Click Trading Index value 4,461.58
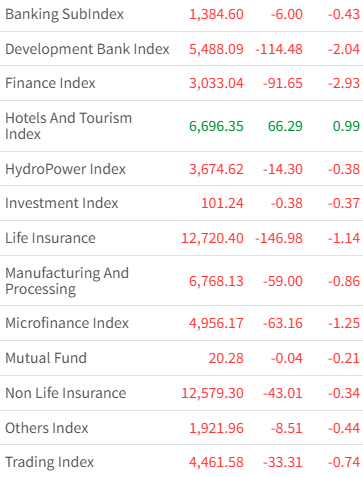This screenshot has height=477, width=363. pos(216,462)
